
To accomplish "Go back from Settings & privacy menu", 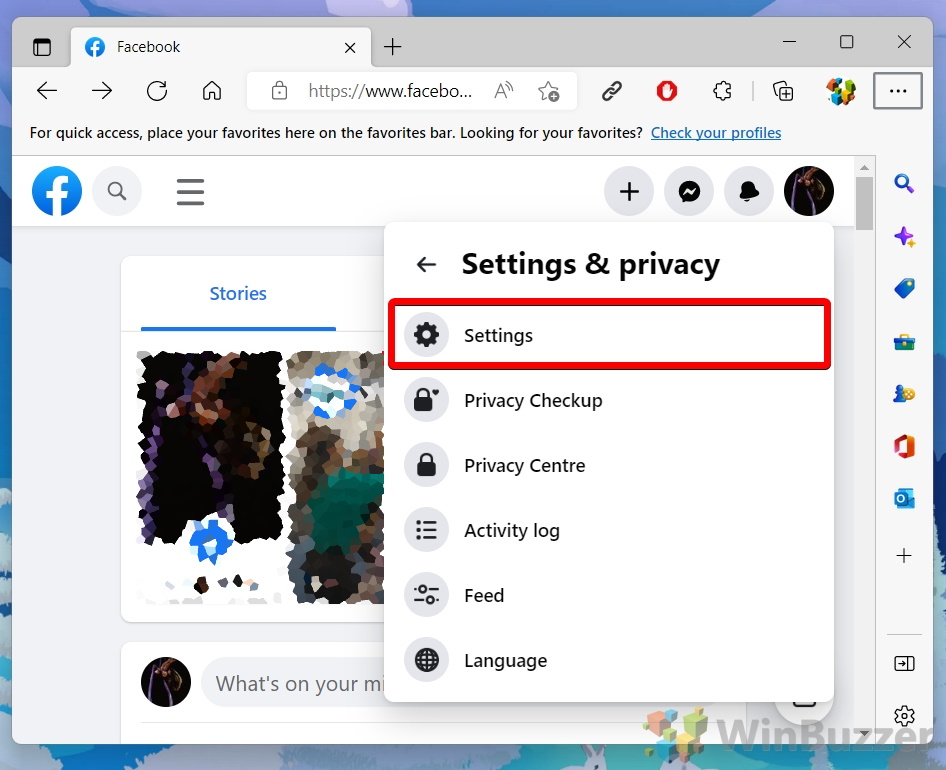I will (x=427, y=264).
